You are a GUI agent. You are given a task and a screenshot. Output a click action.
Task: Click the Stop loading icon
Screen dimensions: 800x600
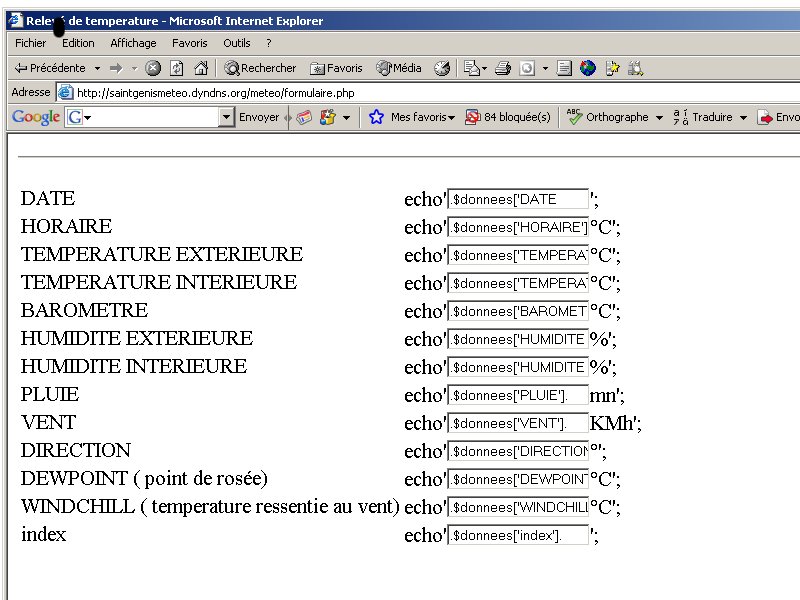153,68
